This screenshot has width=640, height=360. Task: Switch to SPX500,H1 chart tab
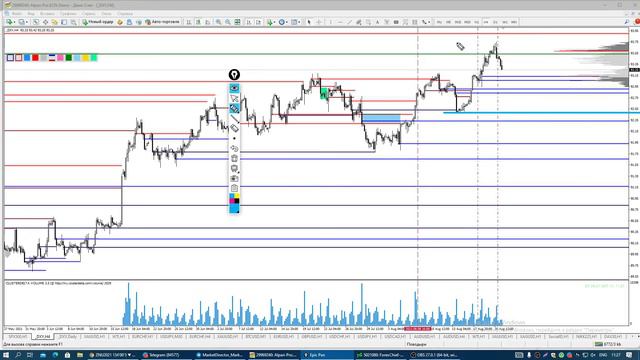(x=17, y=337)
